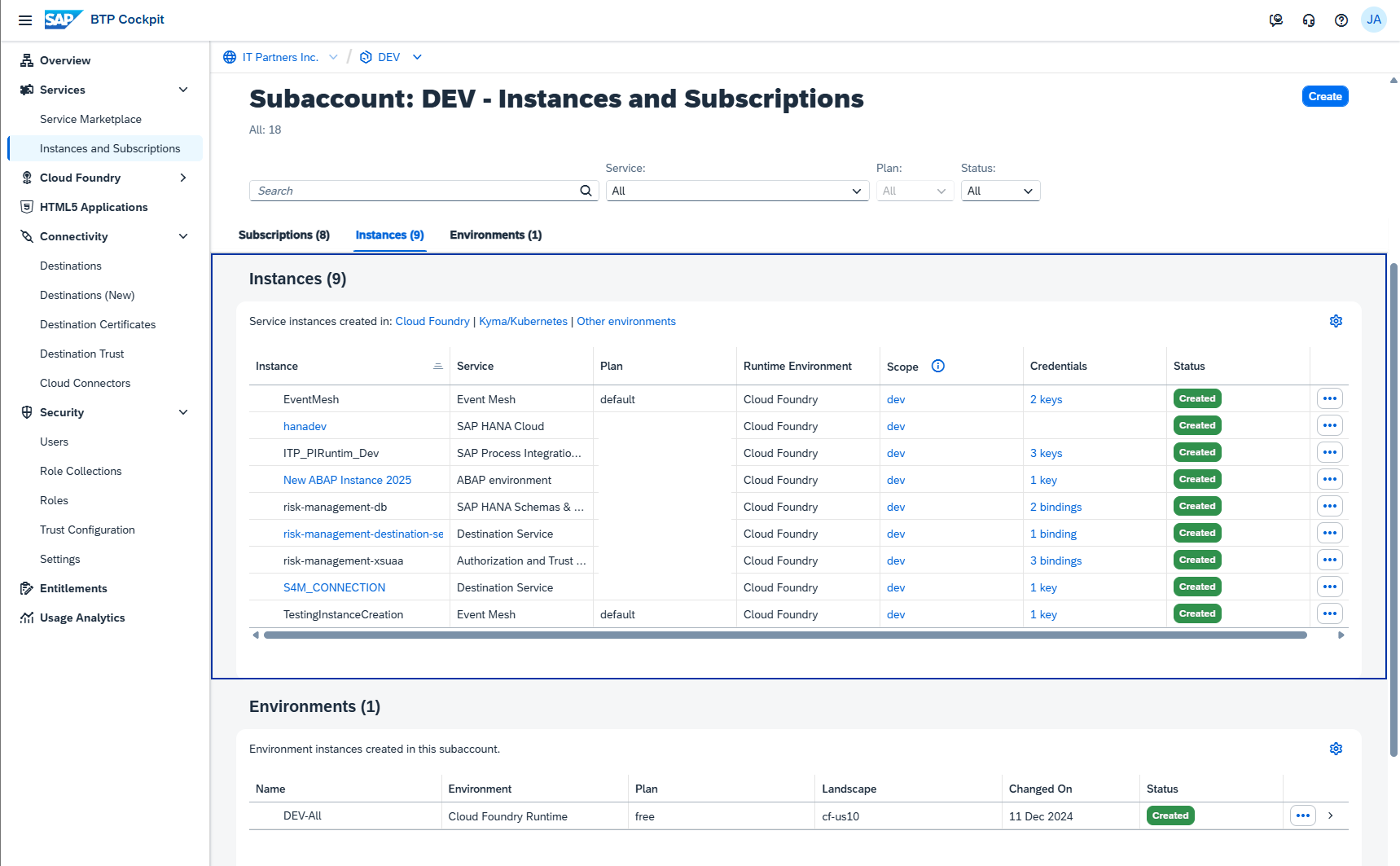The width and height of the screenshot is (1400, 866).
Task: Open the support headset icon
Action: tap(1309, 20)
